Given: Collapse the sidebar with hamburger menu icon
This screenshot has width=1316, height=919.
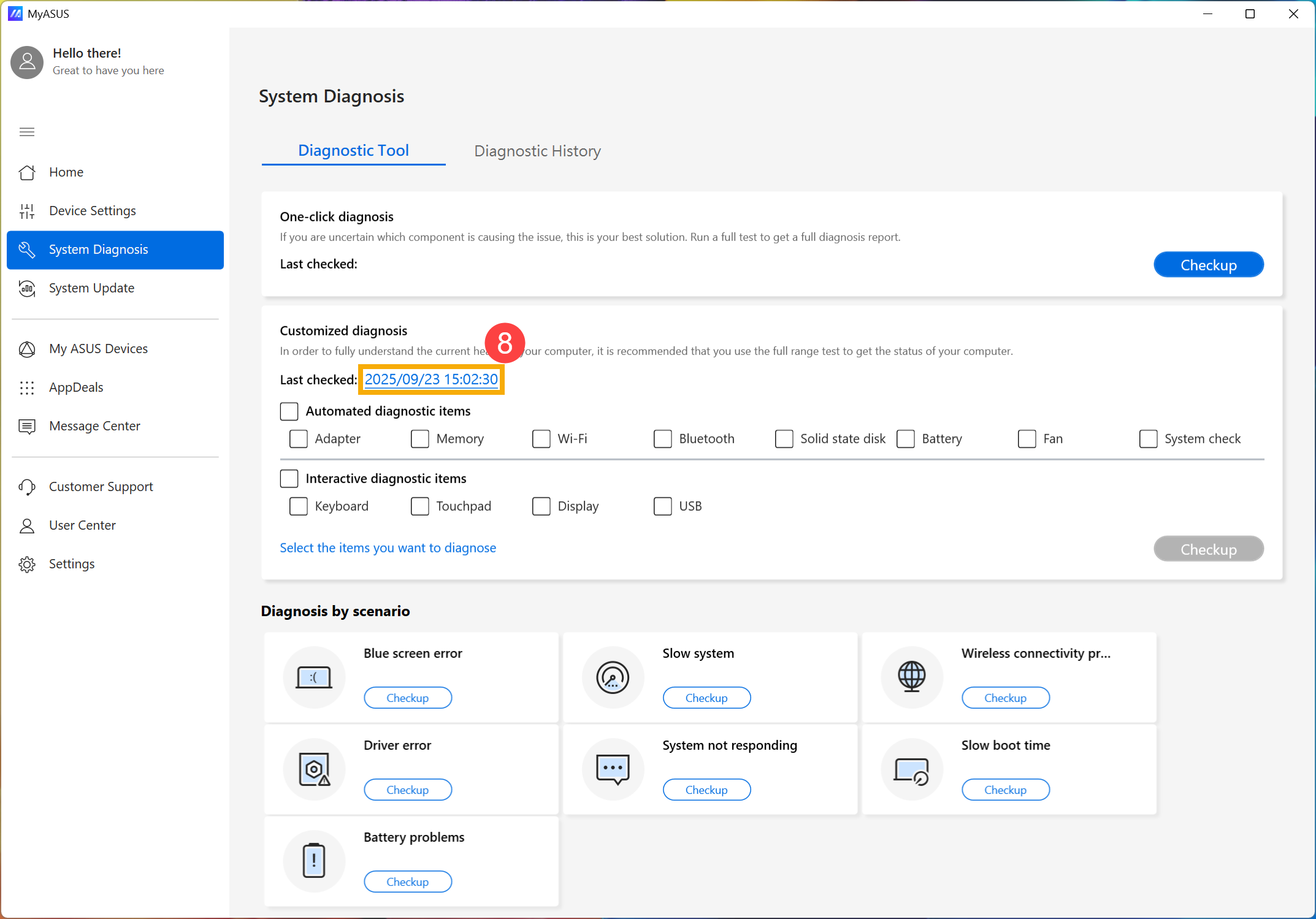Looking at the screenshot, I should tap(27, 132).
